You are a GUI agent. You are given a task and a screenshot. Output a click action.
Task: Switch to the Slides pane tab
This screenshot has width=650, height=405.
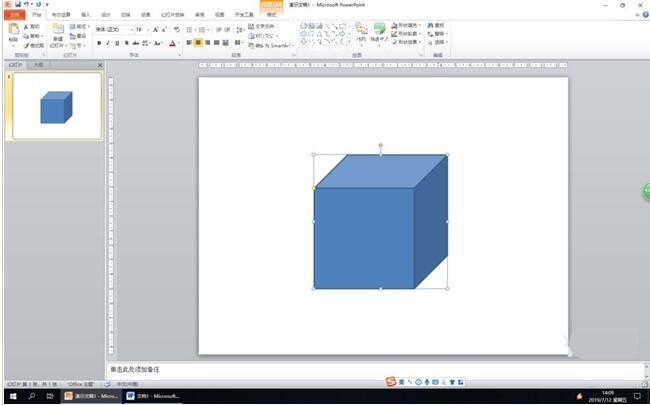(16, 65)
